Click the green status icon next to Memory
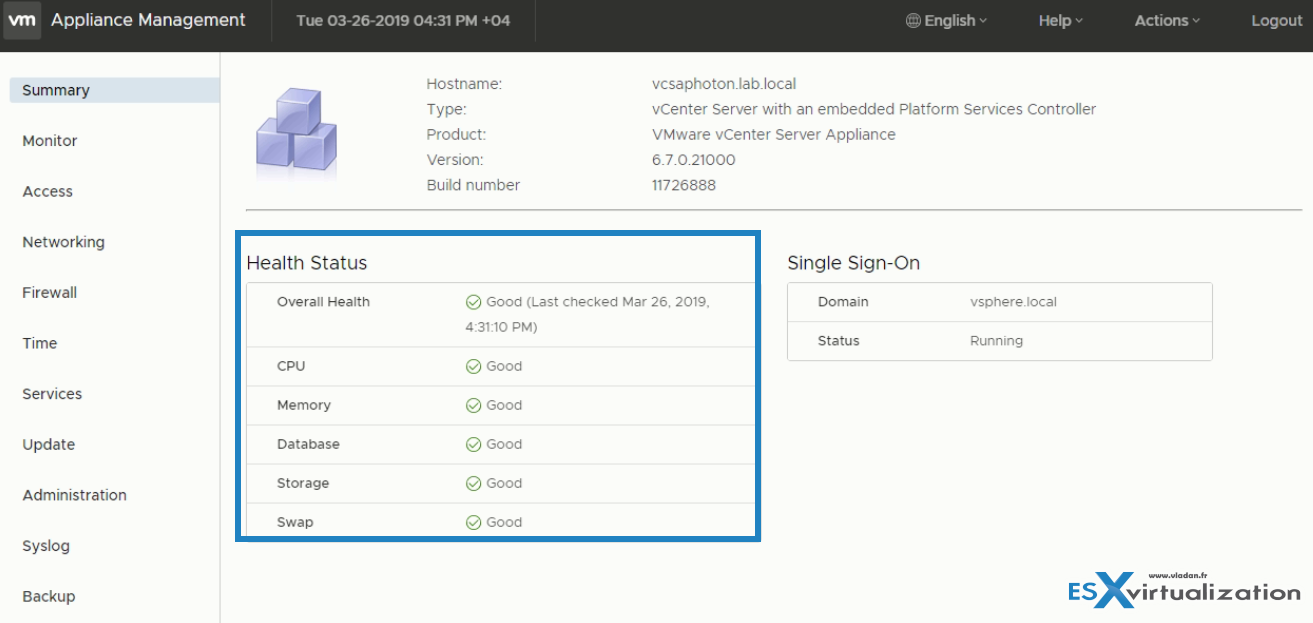This screenshot has width=1313, height=623. click(x=473, y=405)
